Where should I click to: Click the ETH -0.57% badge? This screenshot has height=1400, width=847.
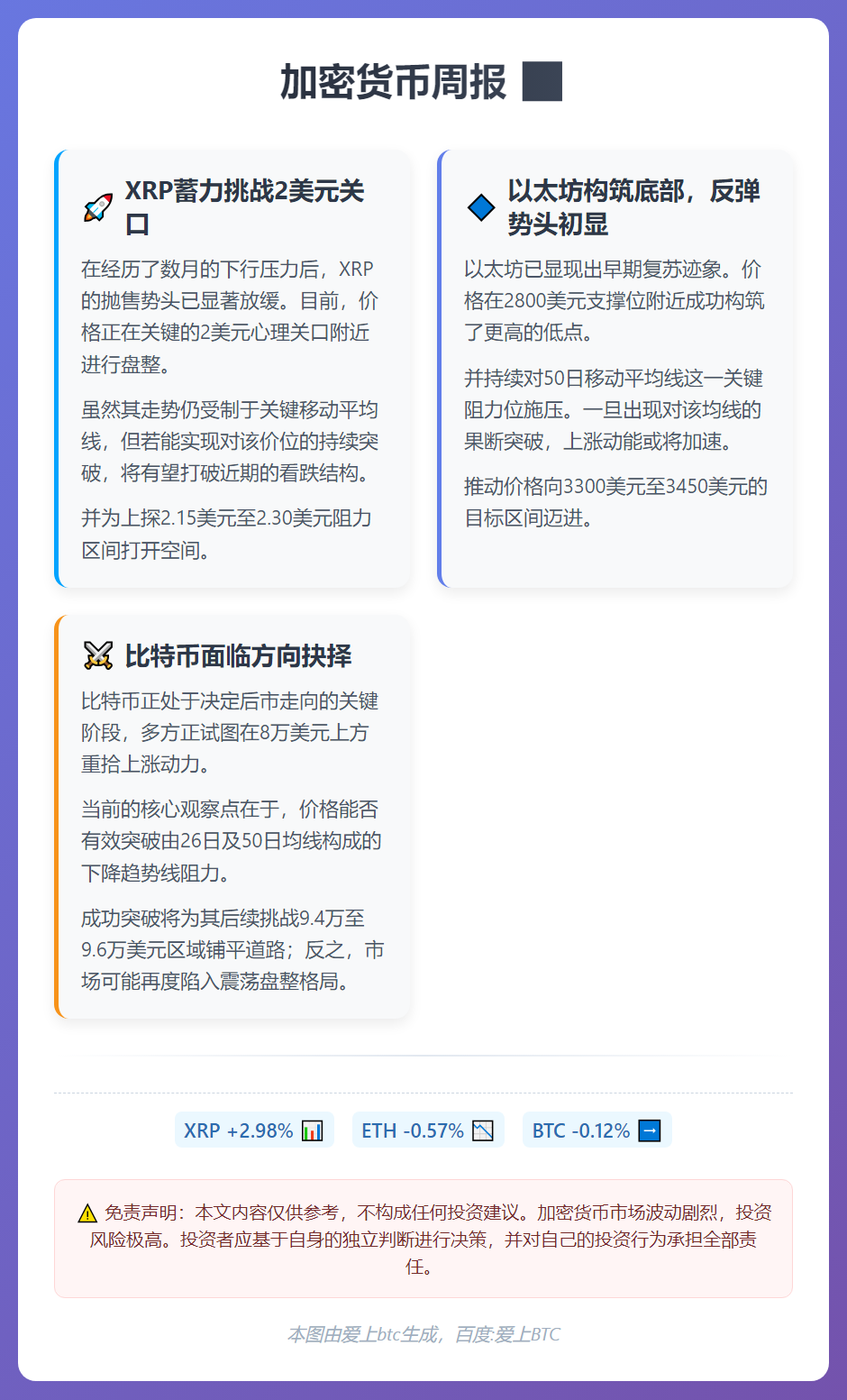(428, 1130)
